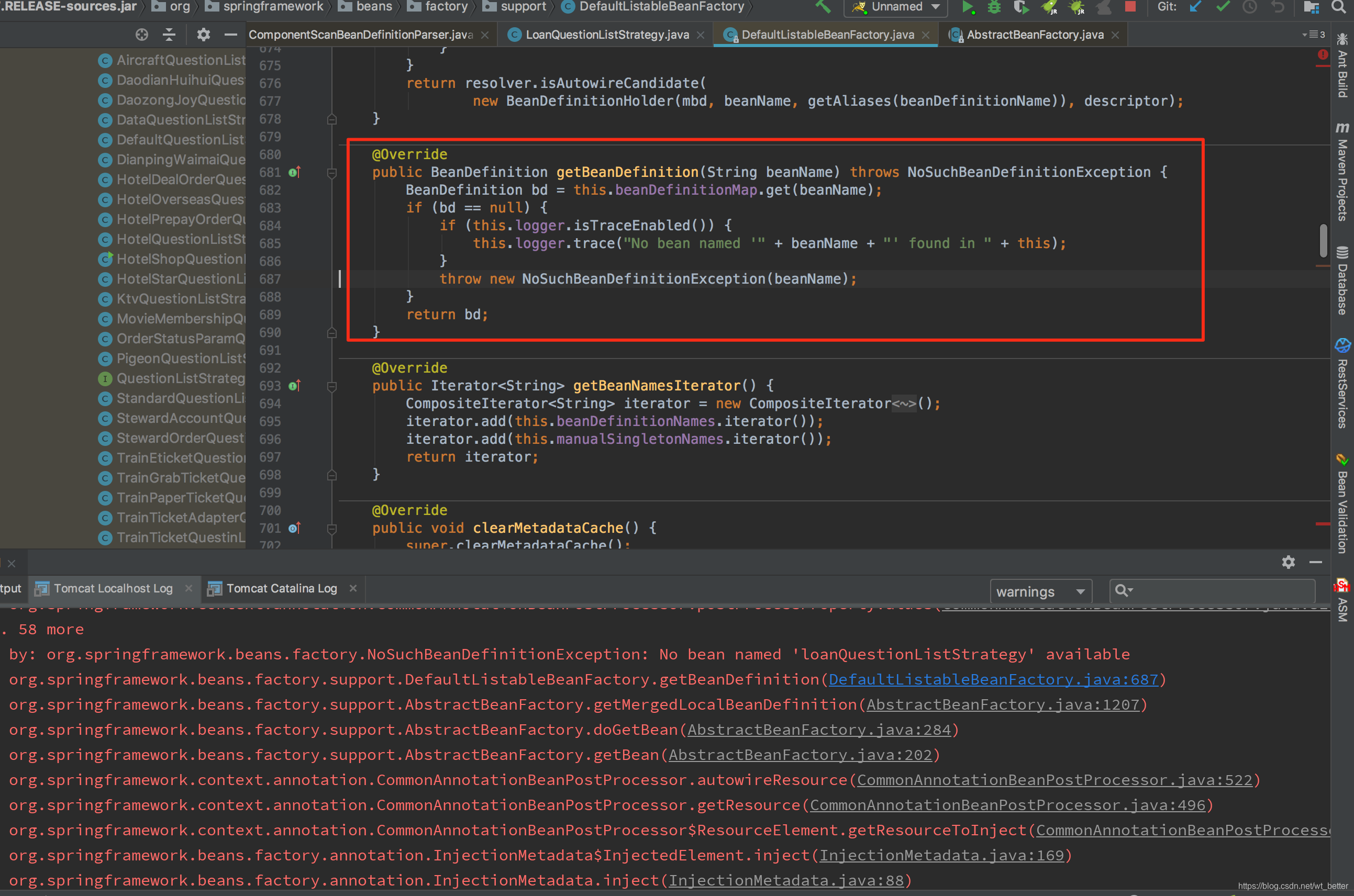This screenshot has width=1354, height=896.
Task: Open the Unnamed run configuration dropdown
Action: [x=896, y=7]
